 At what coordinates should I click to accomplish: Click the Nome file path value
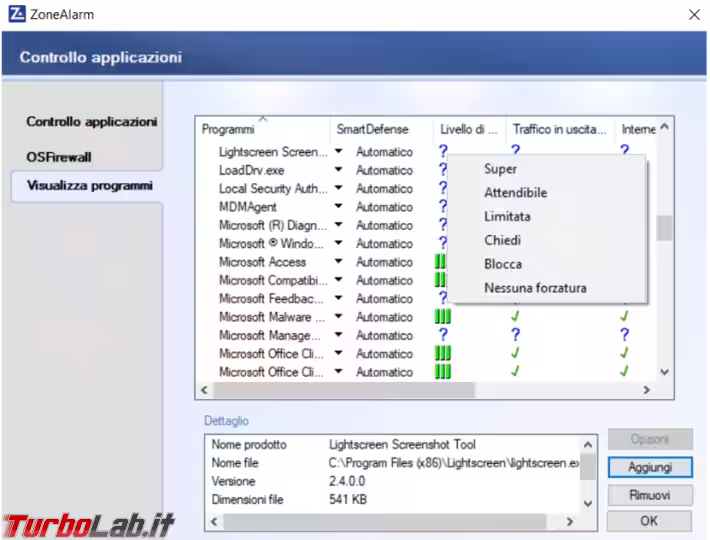pyautogui.click(x=453, y=463)
